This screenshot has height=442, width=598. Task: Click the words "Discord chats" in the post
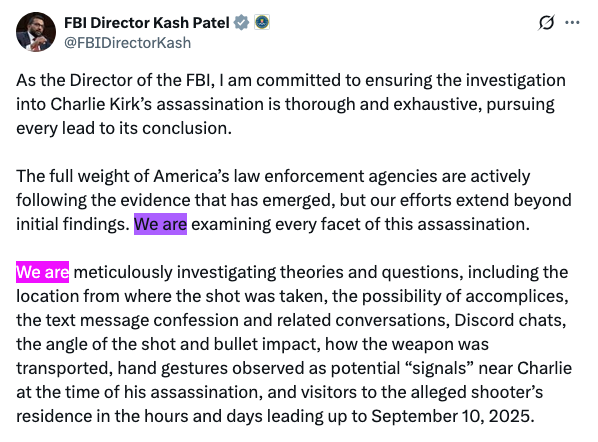tap(508, 320)
